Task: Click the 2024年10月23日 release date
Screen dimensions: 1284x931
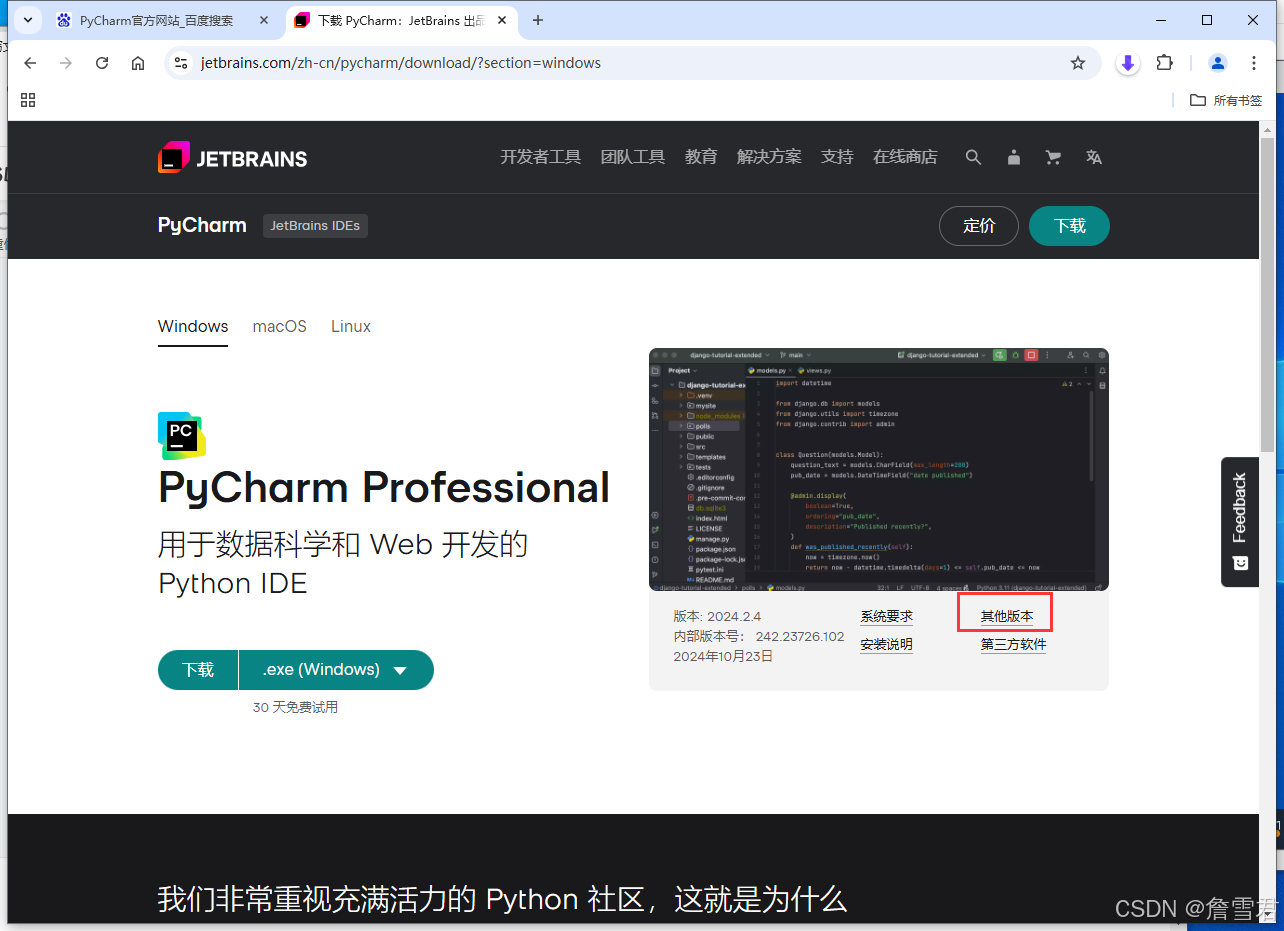Action: coord(723,657)
